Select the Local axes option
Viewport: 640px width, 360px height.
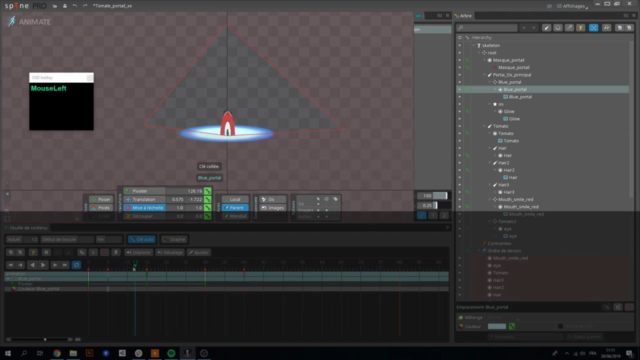click(235, 199)
